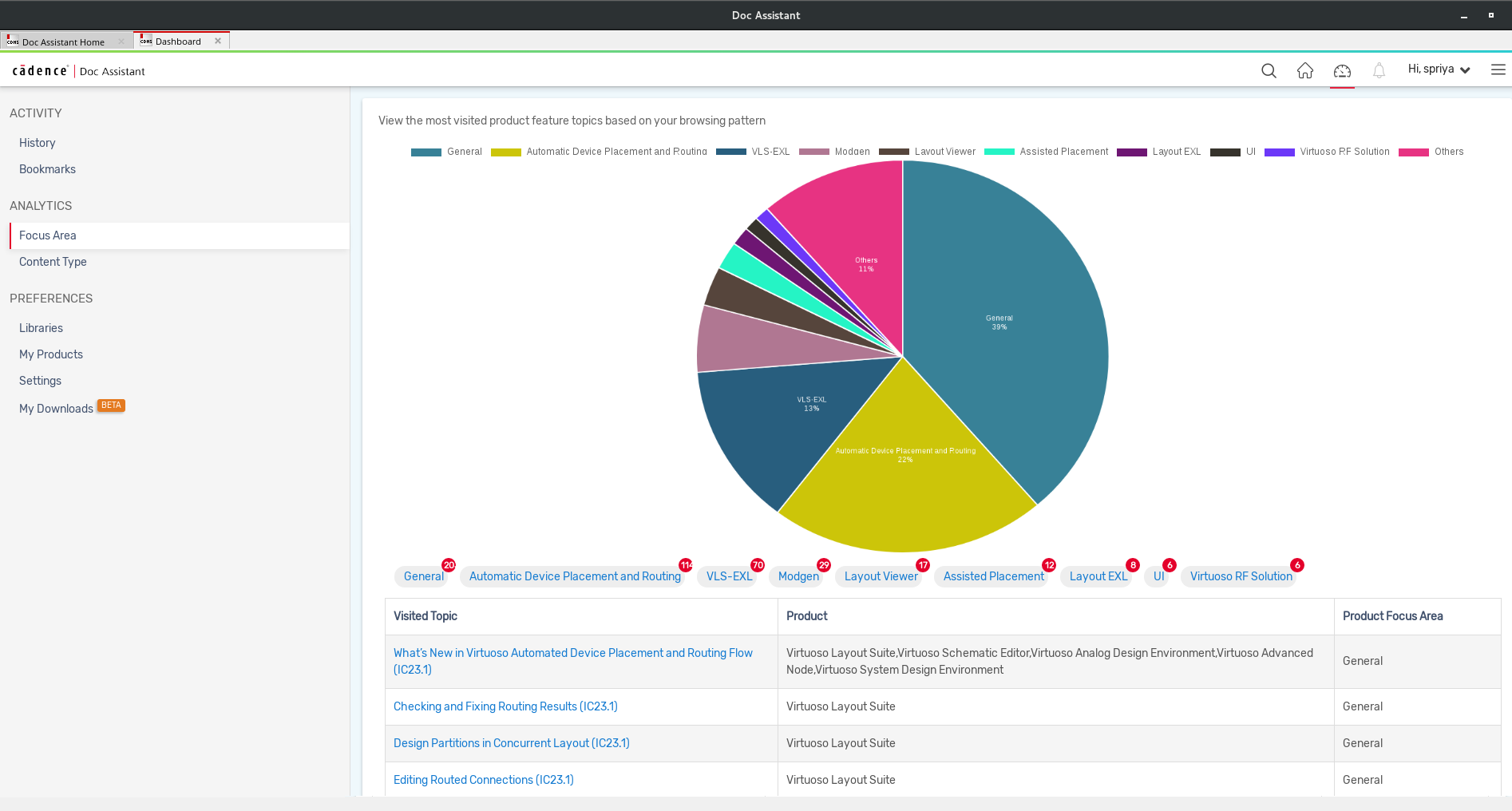Open Editing Routed Connections (IC23.1) link
Image resolution: width=1512 pixels, height=811 pixels.
pos(484,780)
